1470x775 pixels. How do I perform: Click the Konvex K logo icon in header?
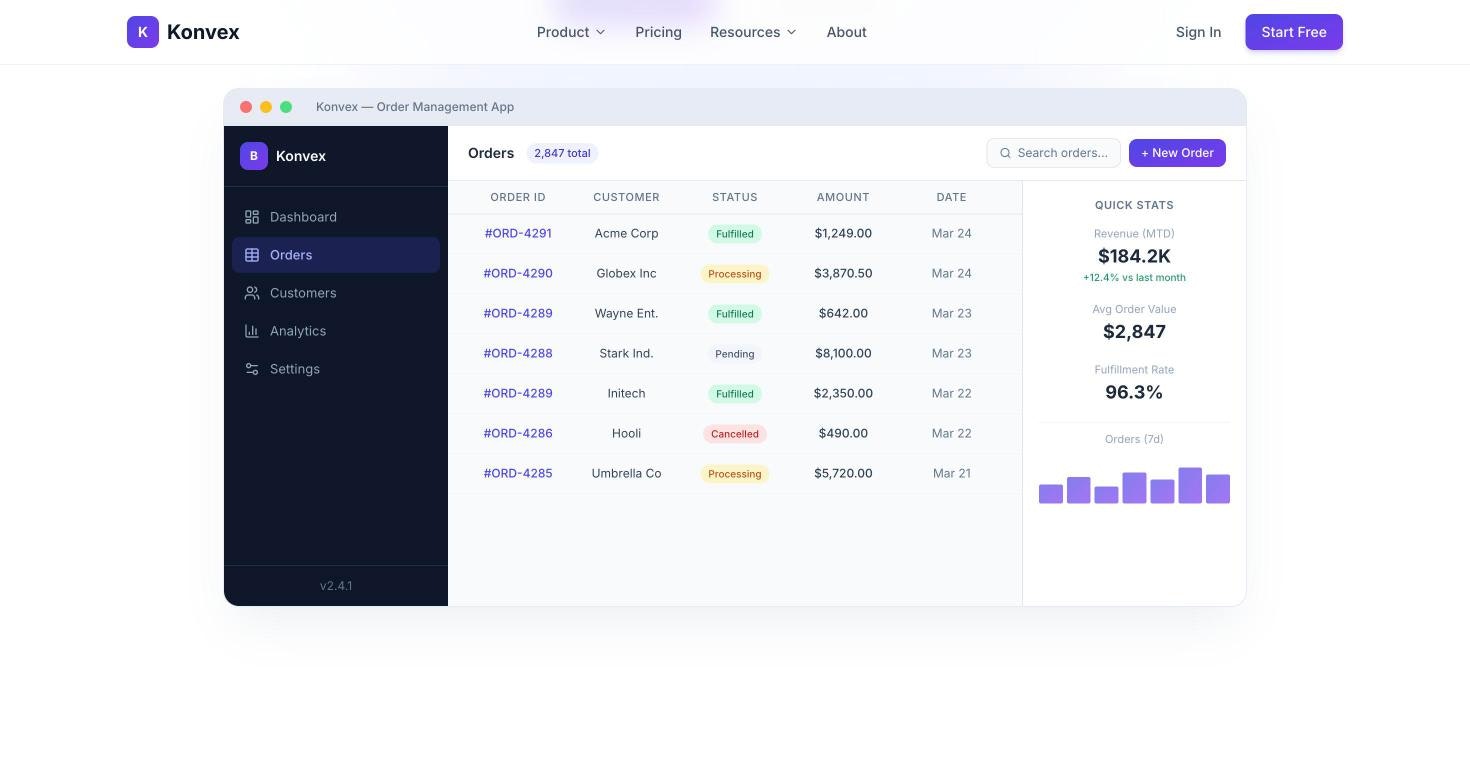tap(143, 32)
